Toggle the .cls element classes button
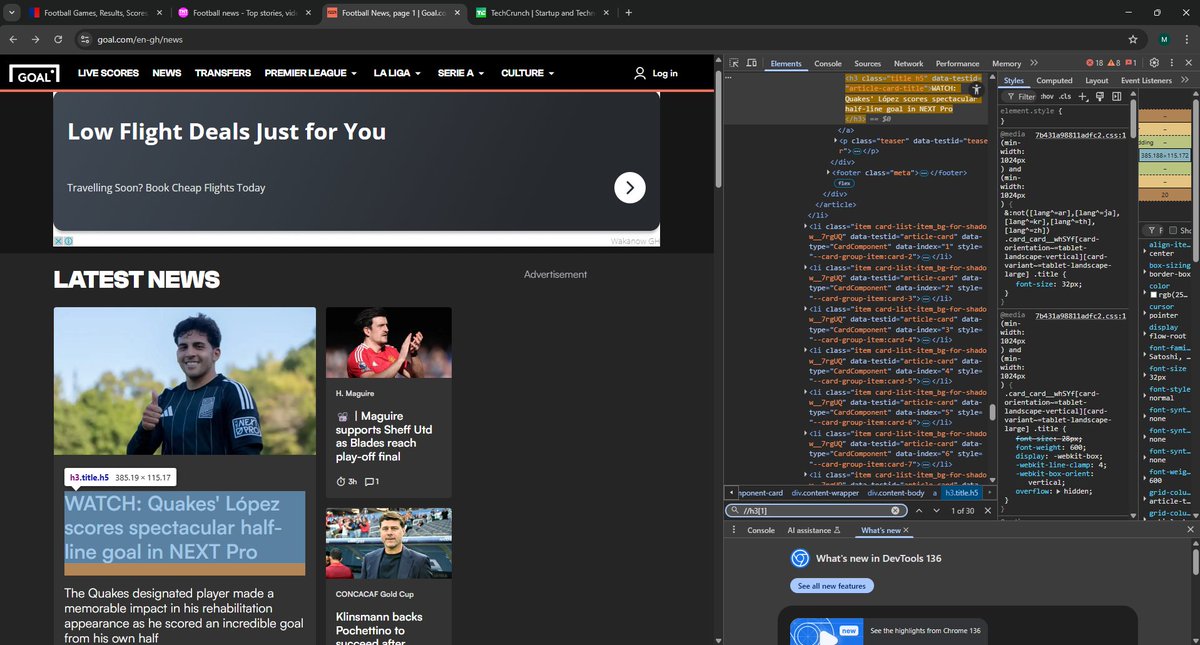 click(x=1065, y=96)
